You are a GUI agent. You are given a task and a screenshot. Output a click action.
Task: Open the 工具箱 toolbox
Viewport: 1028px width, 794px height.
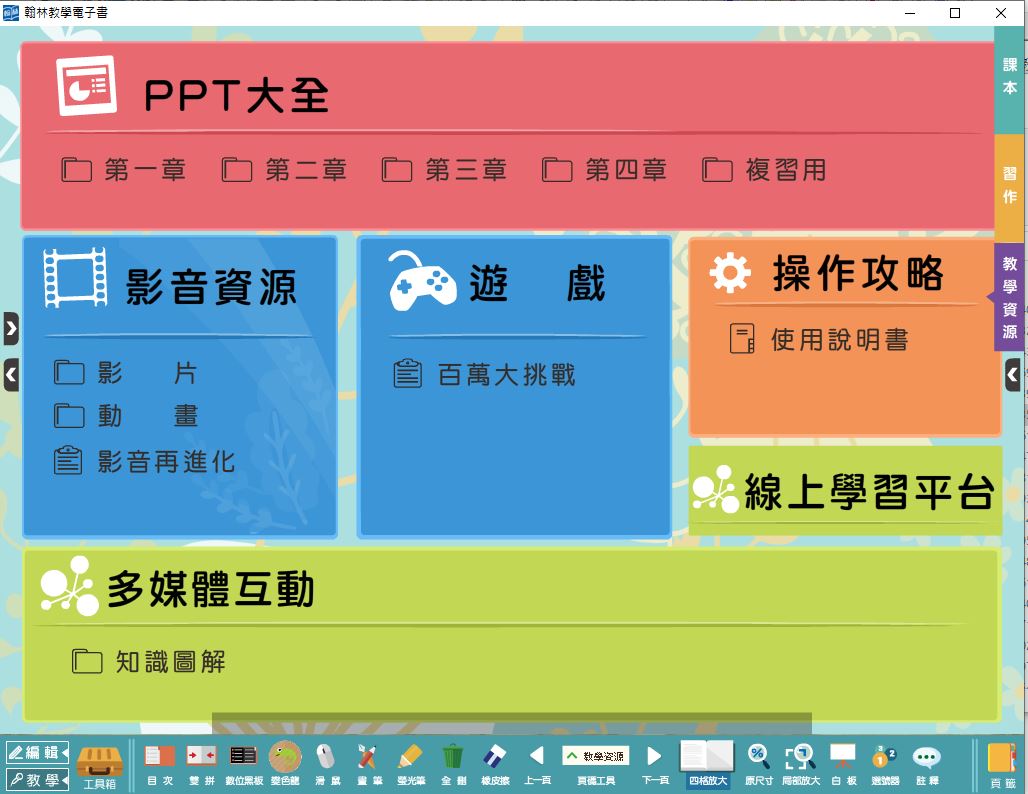99,764
